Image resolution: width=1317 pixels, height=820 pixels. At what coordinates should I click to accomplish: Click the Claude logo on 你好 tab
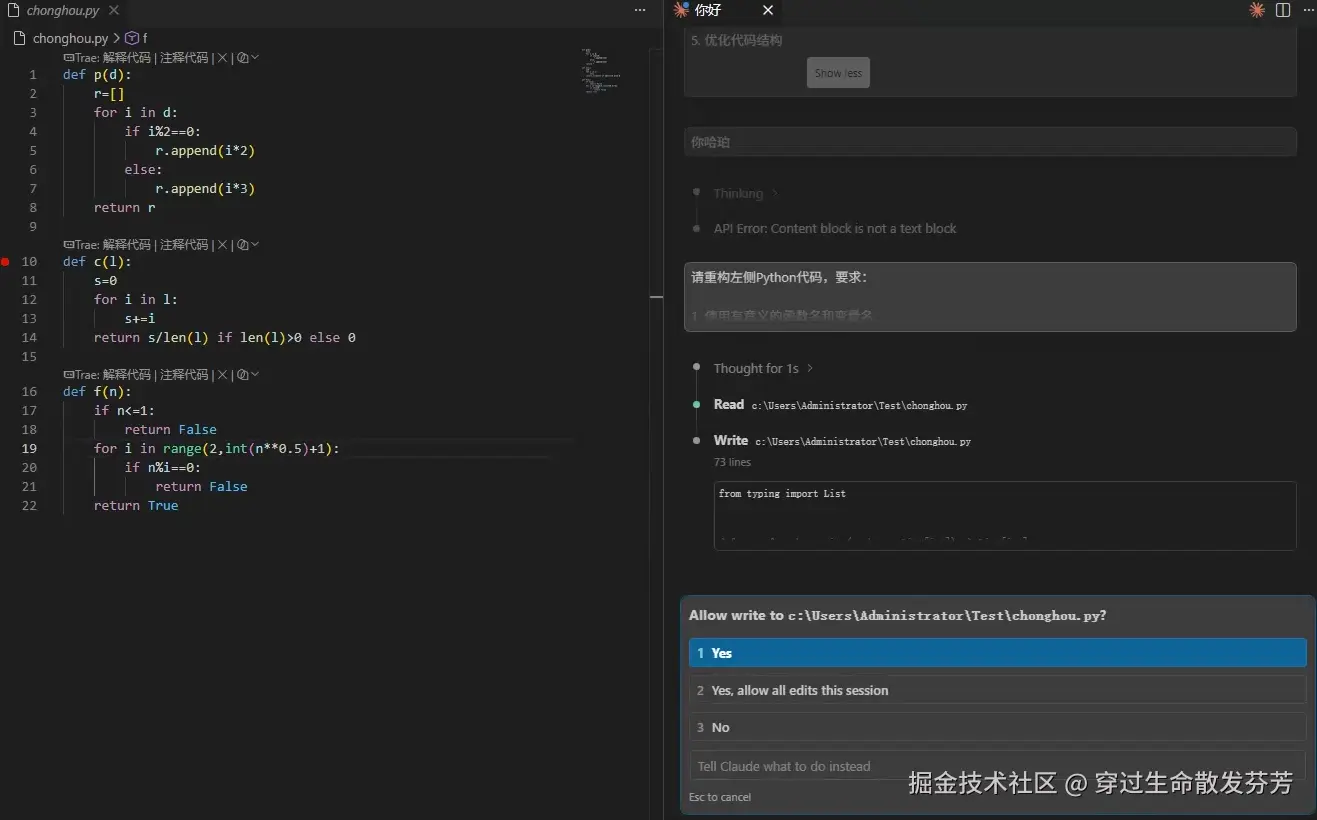coord(681,10)
